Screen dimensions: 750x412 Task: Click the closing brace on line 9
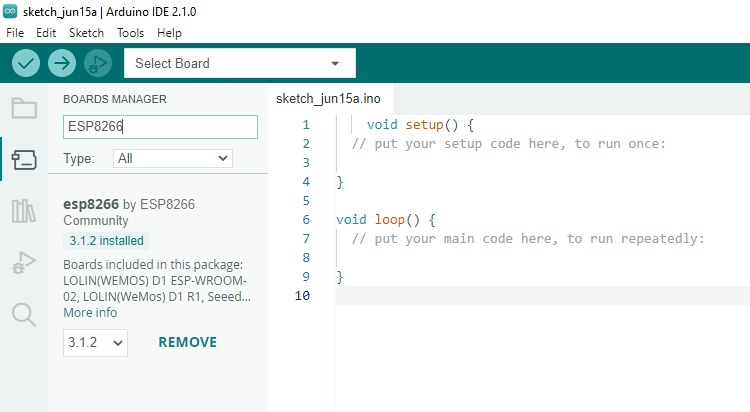tap(340, 277)
